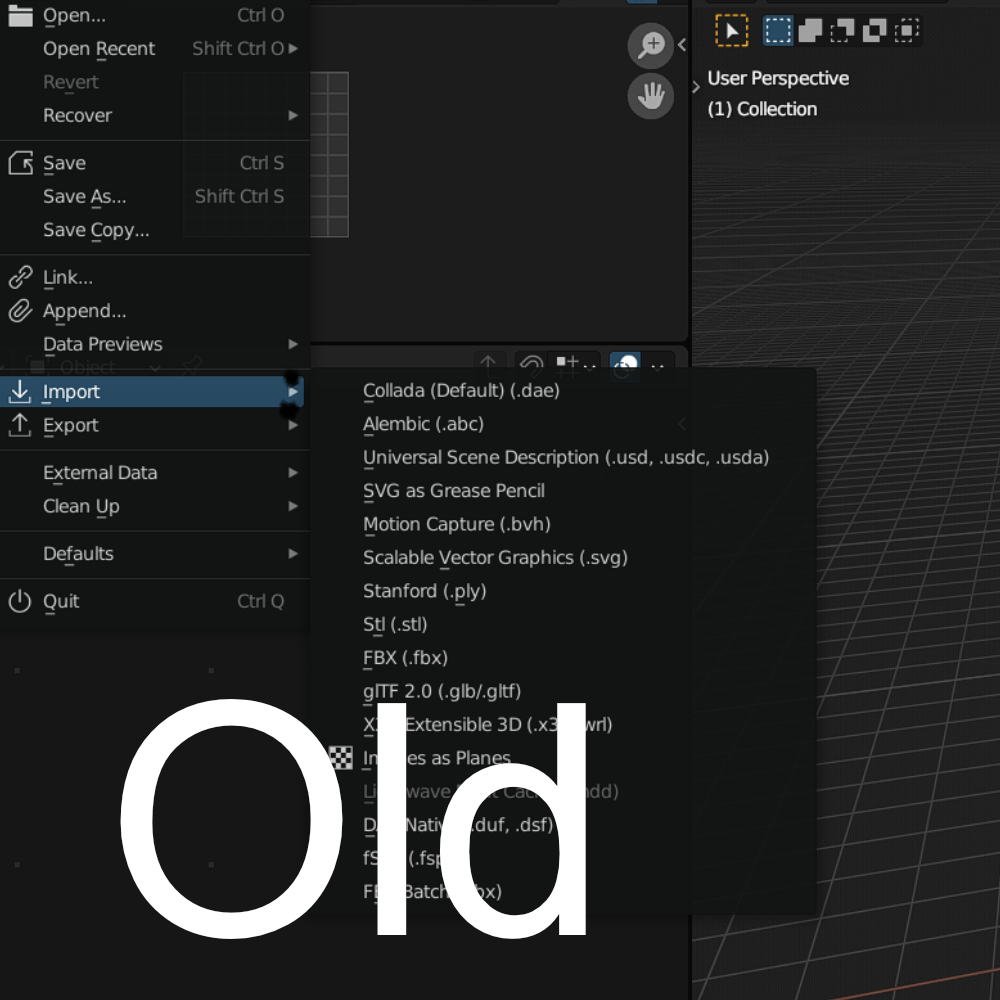Select Alembic (.abc) import option
The height and width of the screenshot is (1000, 1000).
[x=564, y=424]
